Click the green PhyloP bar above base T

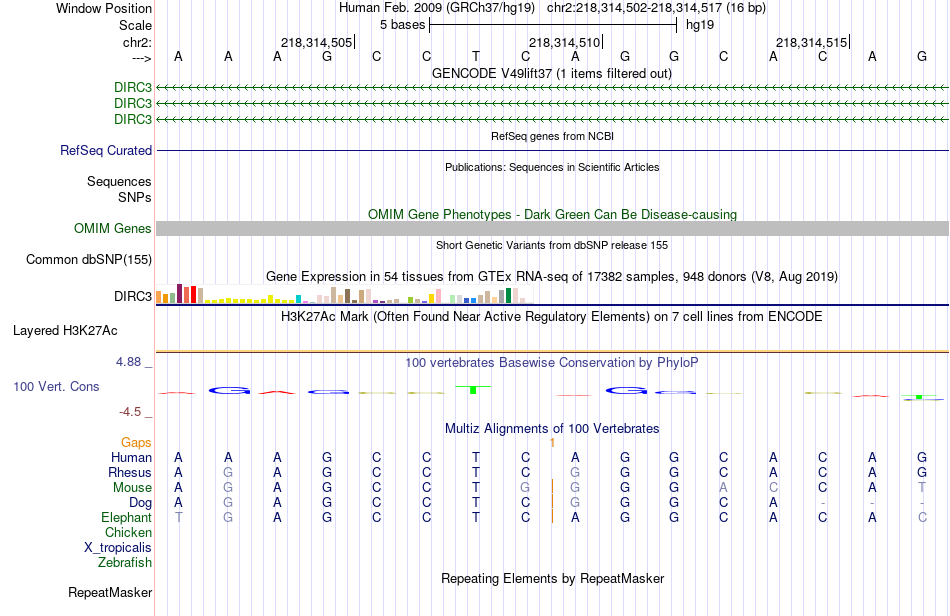point(473,389)
